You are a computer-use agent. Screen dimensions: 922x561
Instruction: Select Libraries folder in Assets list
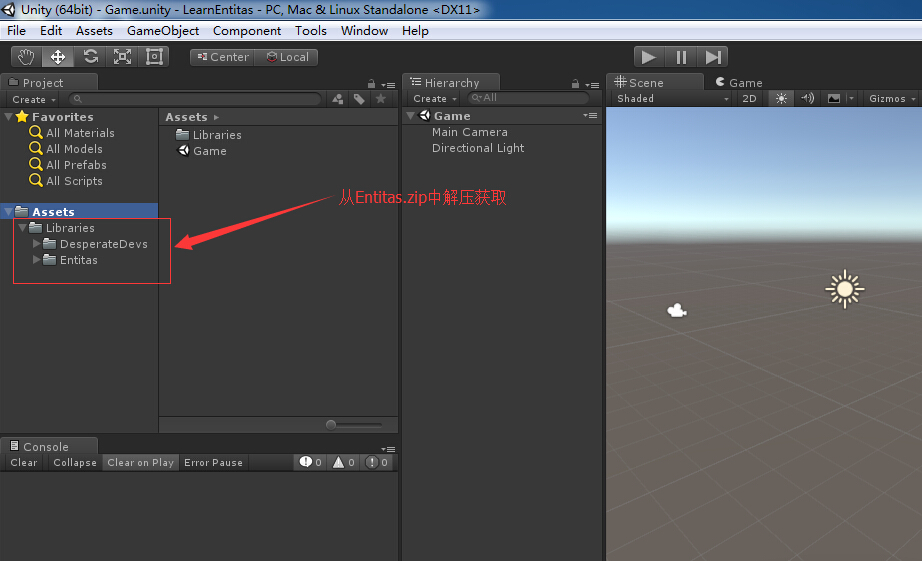click(209, 135)
